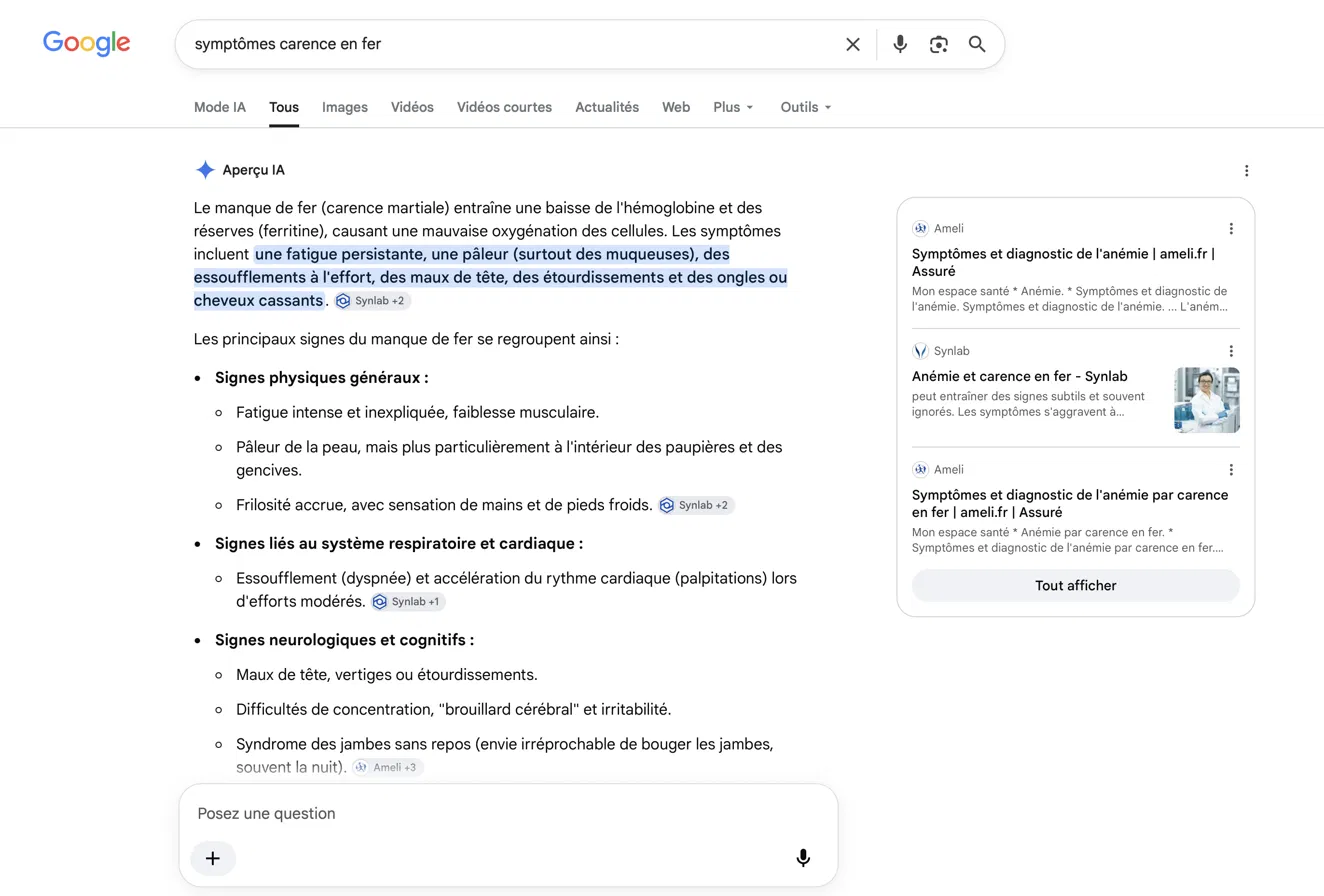Open Anémie et carence en fer - Synlab link
Screen dimensions: 1324x896
point(1019,376)
